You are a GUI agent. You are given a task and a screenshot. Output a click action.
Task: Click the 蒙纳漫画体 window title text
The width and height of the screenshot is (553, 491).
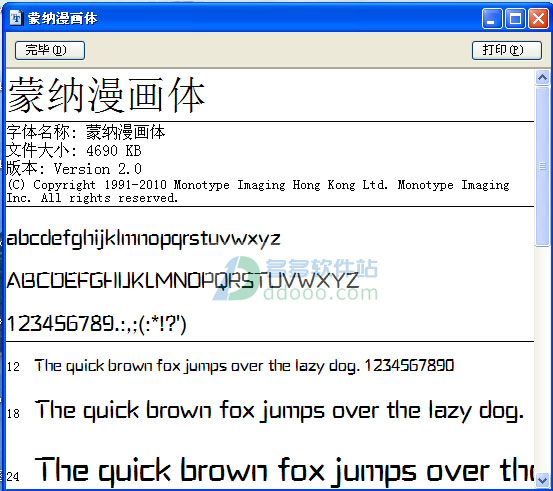tap(62, 18)
